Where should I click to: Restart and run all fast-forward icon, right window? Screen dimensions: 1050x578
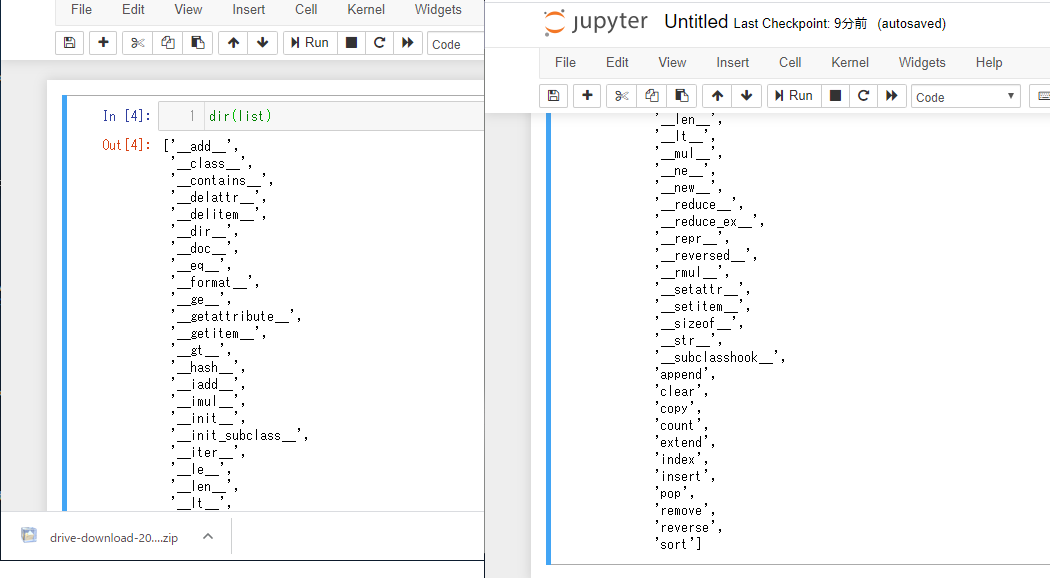point(892,96)
